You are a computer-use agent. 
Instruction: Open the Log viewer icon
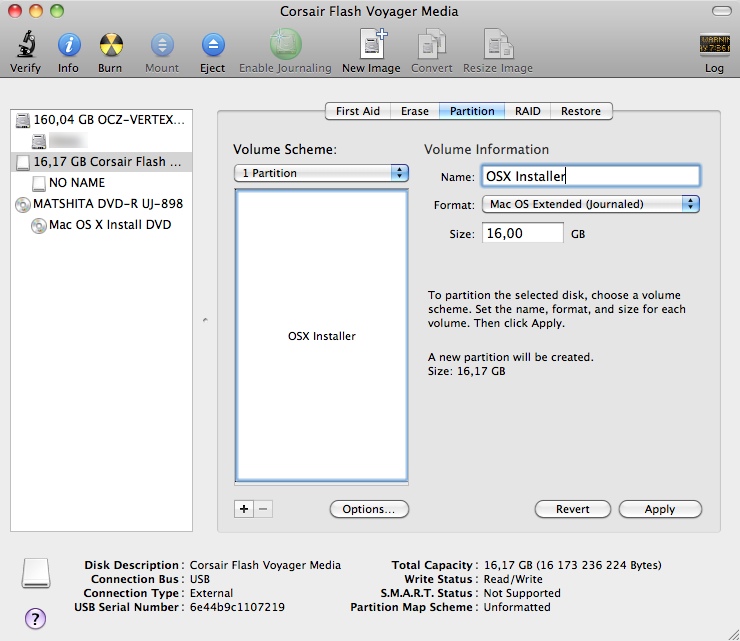[715, 45]
